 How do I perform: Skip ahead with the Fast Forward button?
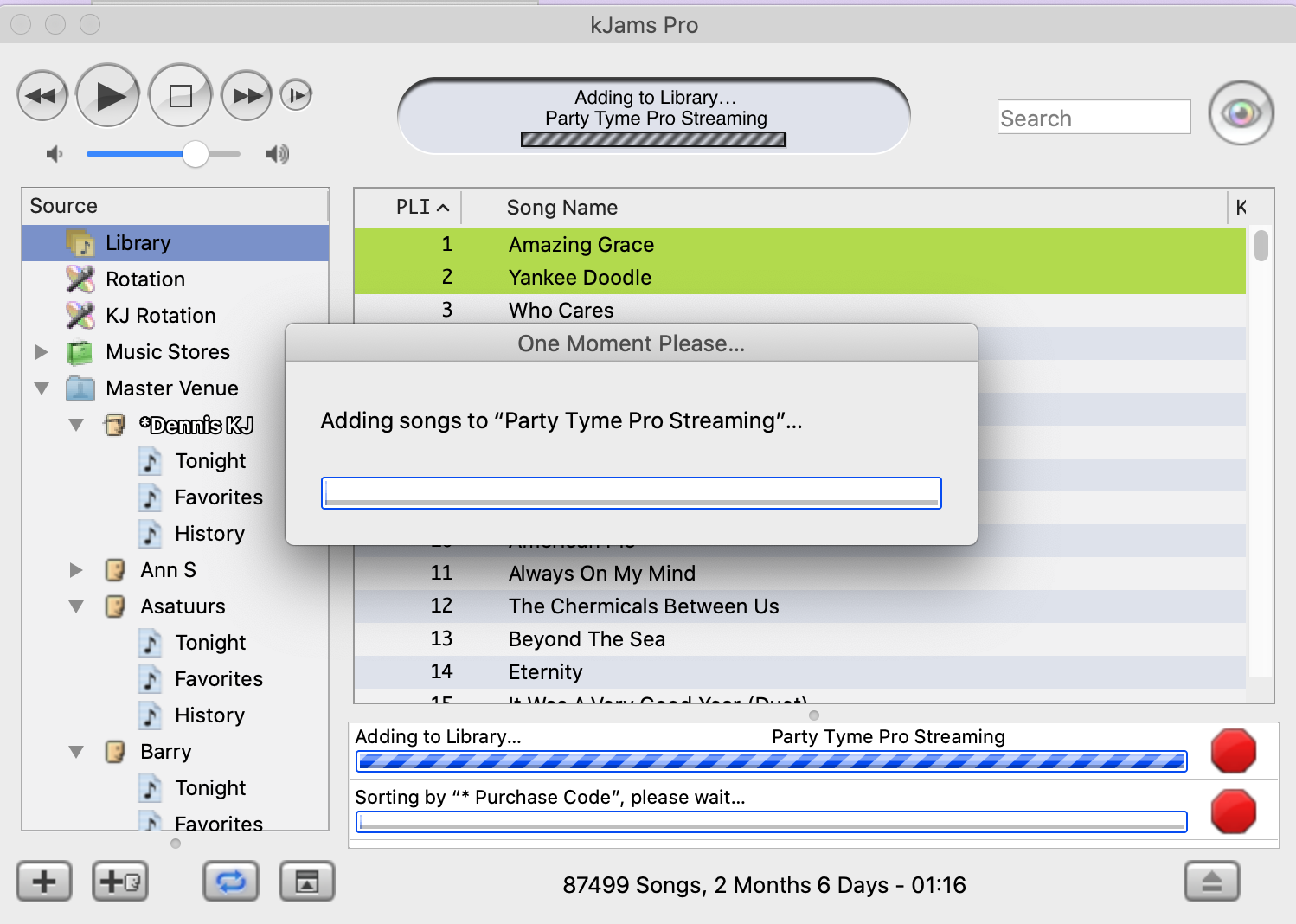(x=247, y=95)
